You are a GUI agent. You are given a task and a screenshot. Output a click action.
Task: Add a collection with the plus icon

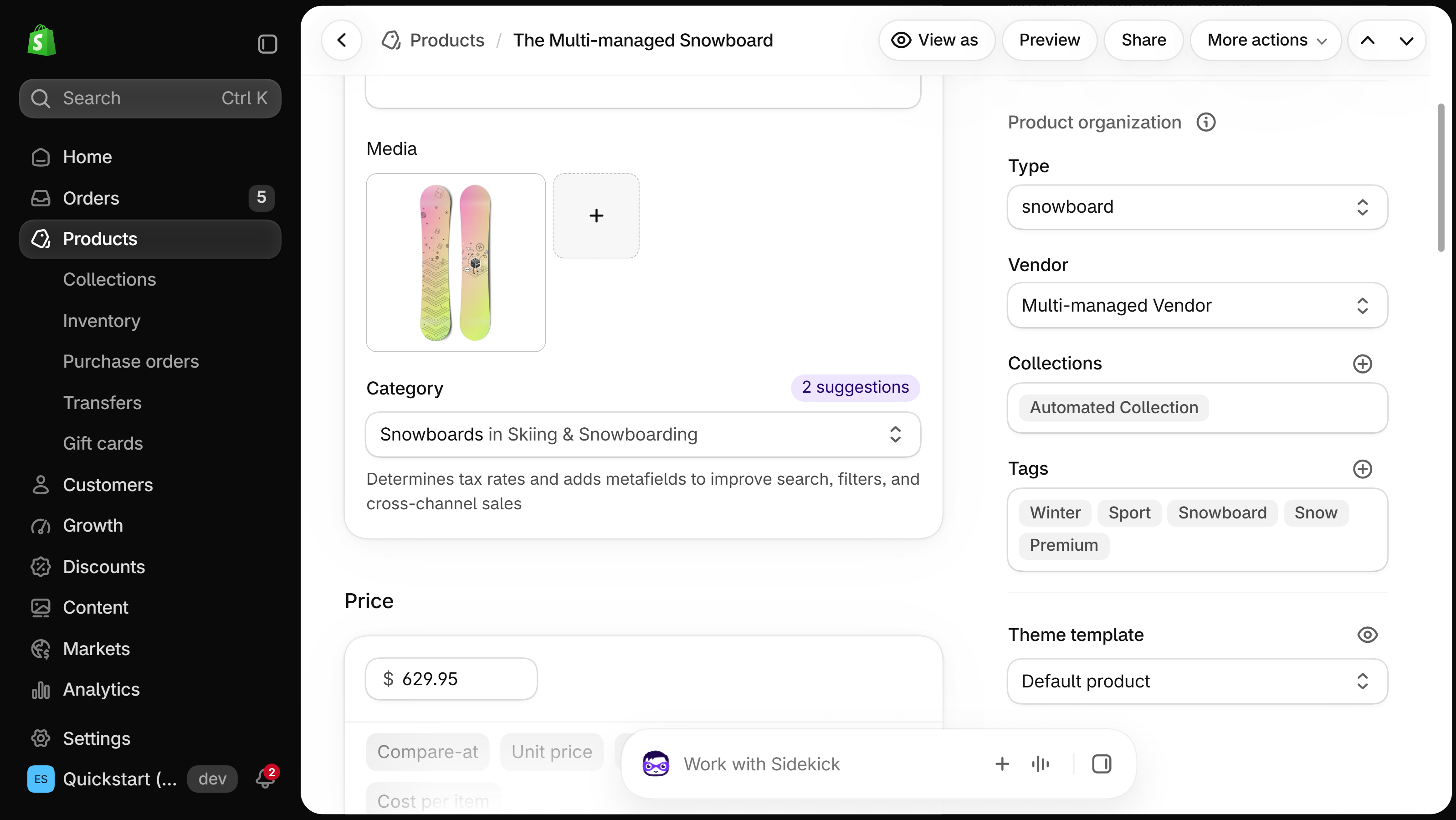pyautogui.click(x=1362, y=364)
